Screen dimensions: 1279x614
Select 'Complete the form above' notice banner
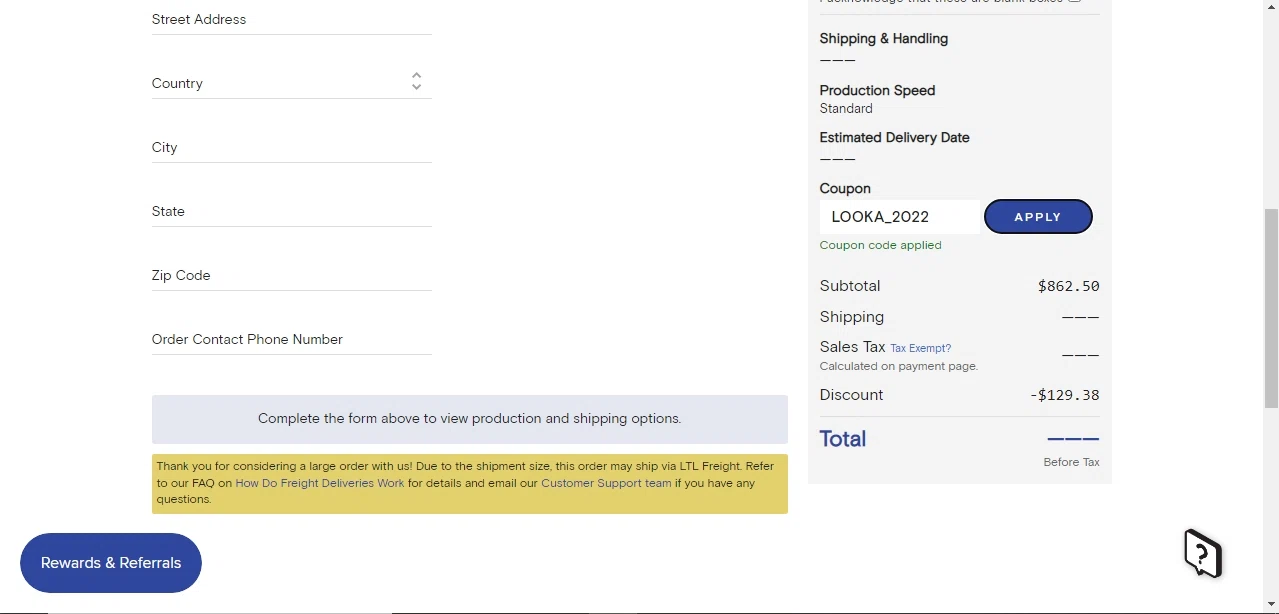(470, 419)
